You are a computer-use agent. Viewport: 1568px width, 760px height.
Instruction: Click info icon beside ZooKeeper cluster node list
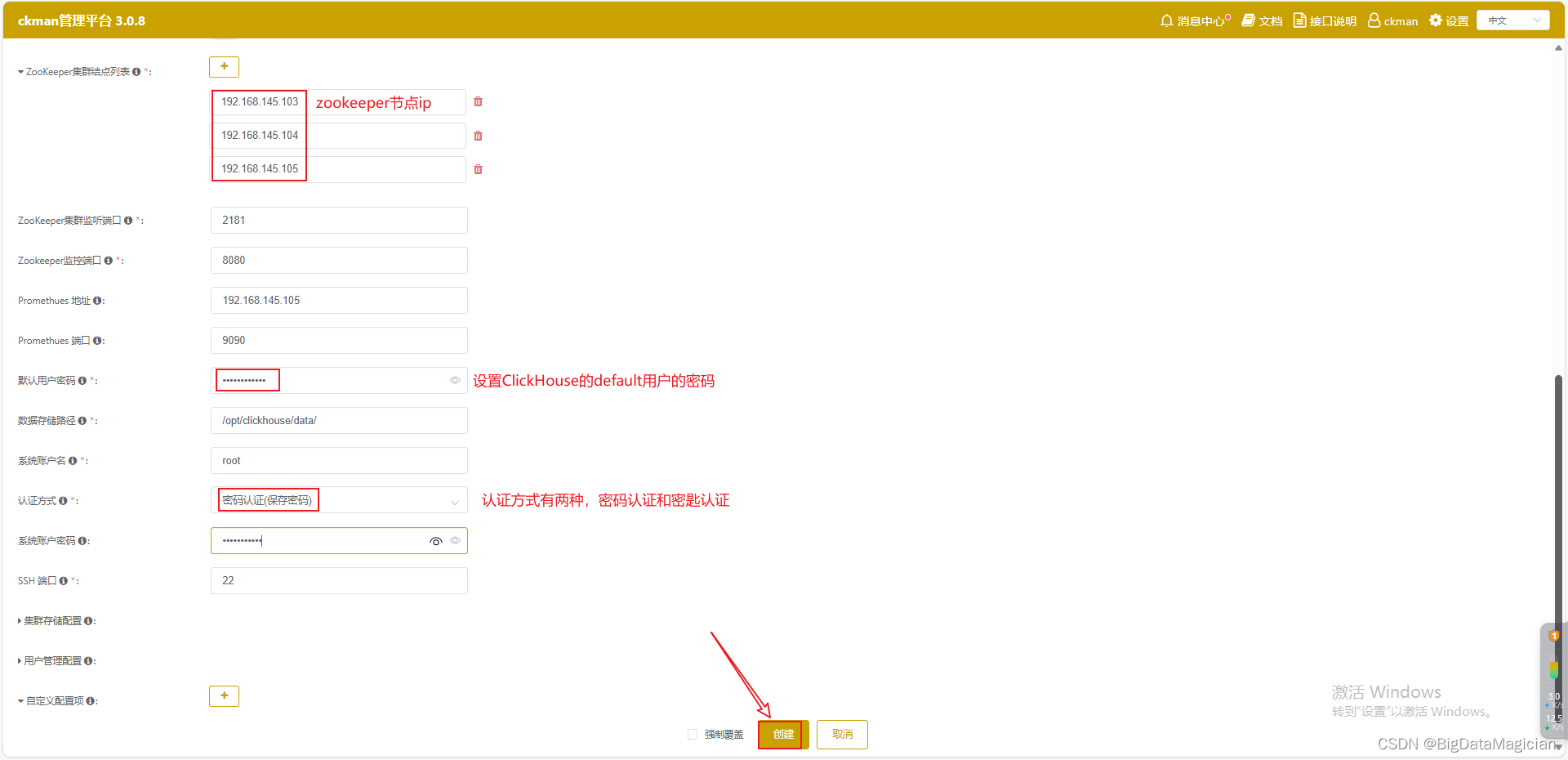pyautogui.click(x=136, y=72)
